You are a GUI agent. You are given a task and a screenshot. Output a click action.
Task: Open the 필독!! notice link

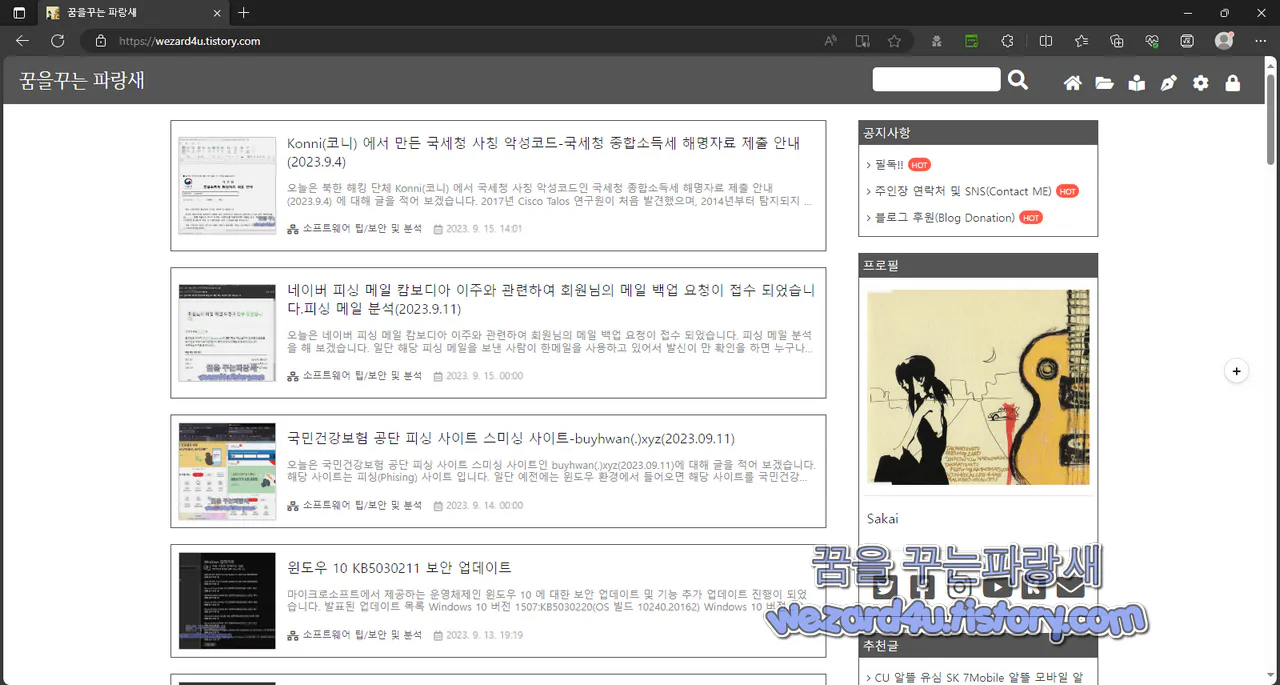pyautogui.click(x=888, y=165)
